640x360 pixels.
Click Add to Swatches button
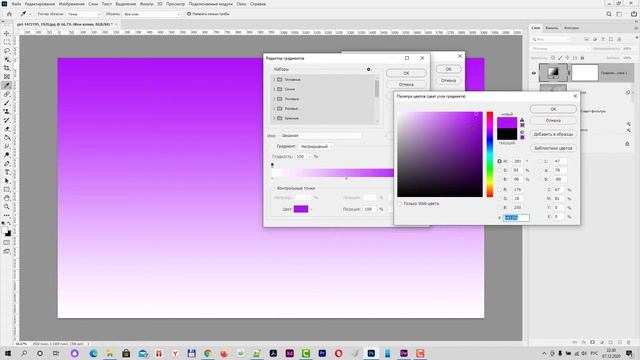(553, 134)
